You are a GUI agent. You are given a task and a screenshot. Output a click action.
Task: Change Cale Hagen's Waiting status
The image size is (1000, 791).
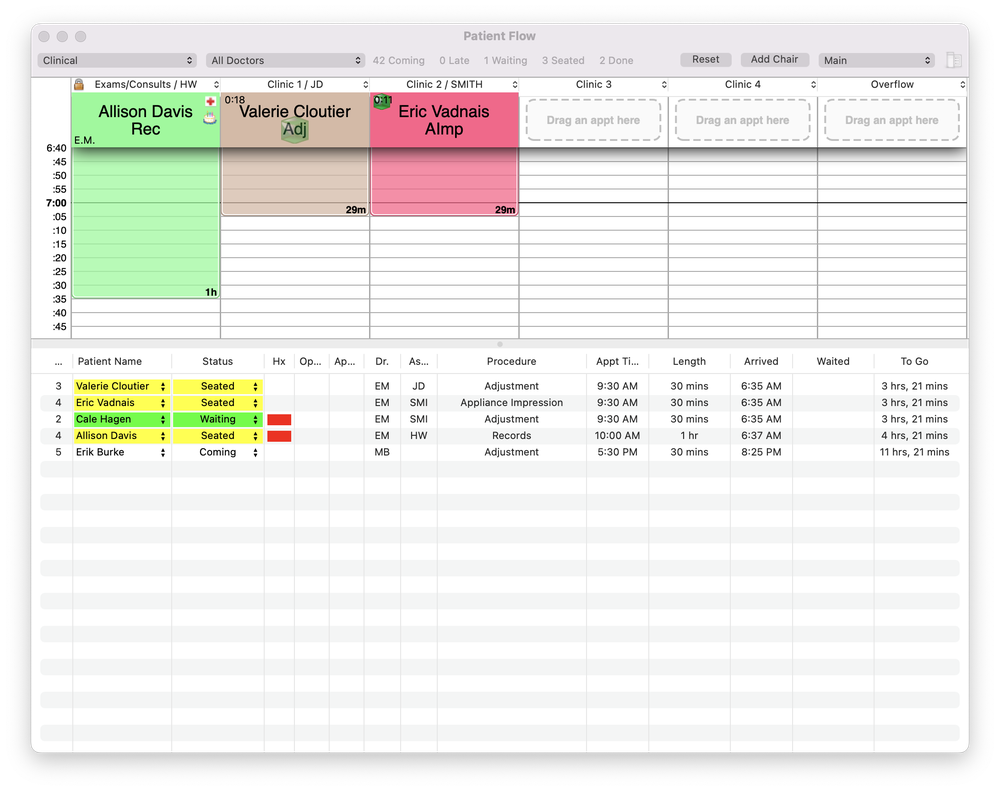[x=217, y=420]
